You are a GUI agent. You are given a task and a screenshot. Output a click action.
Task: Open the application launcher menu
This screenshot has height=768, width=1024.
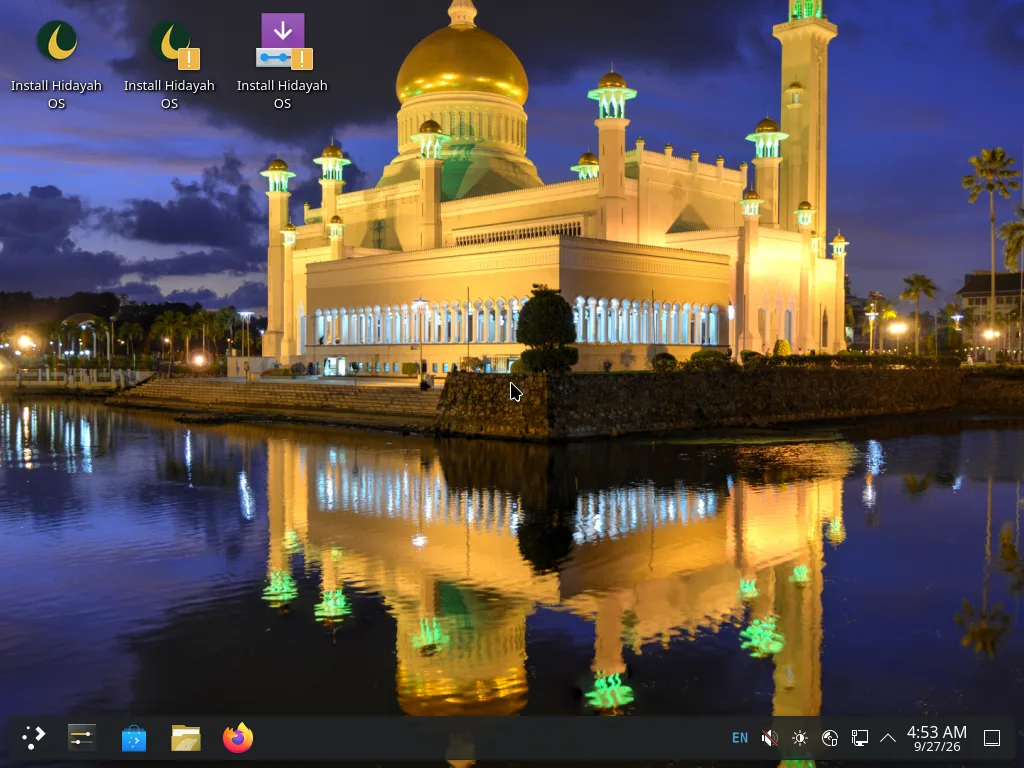[33, 738]
